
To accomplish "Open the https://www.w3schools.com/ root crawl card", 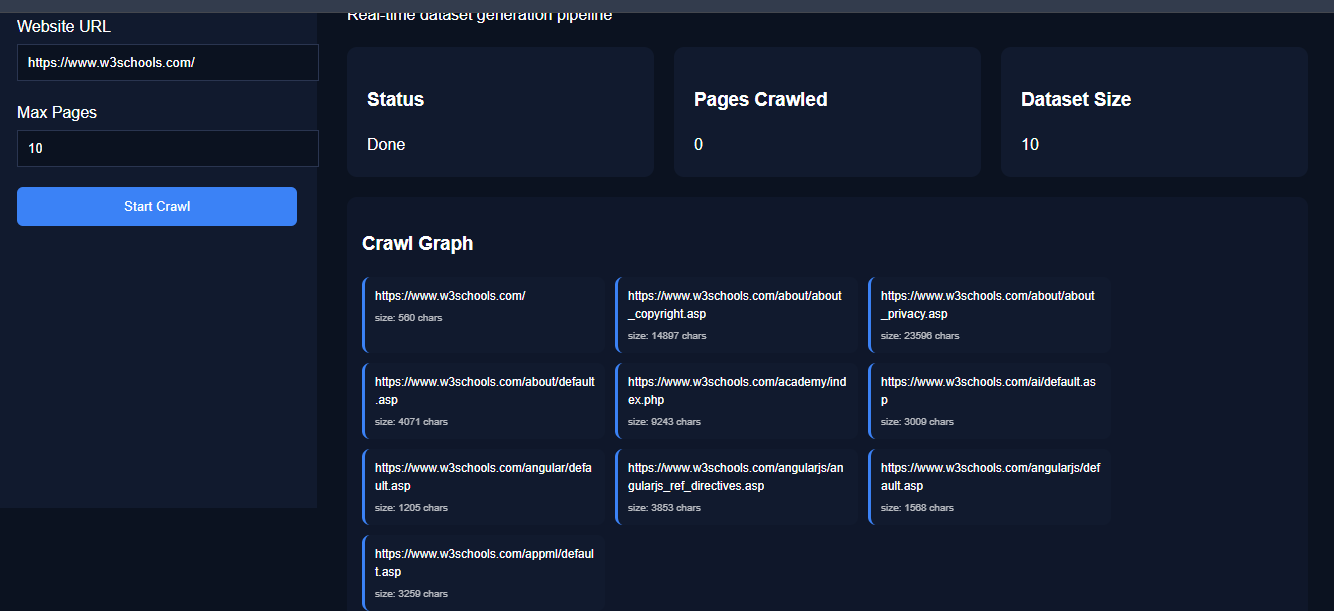I will click(x=483, y=315).
